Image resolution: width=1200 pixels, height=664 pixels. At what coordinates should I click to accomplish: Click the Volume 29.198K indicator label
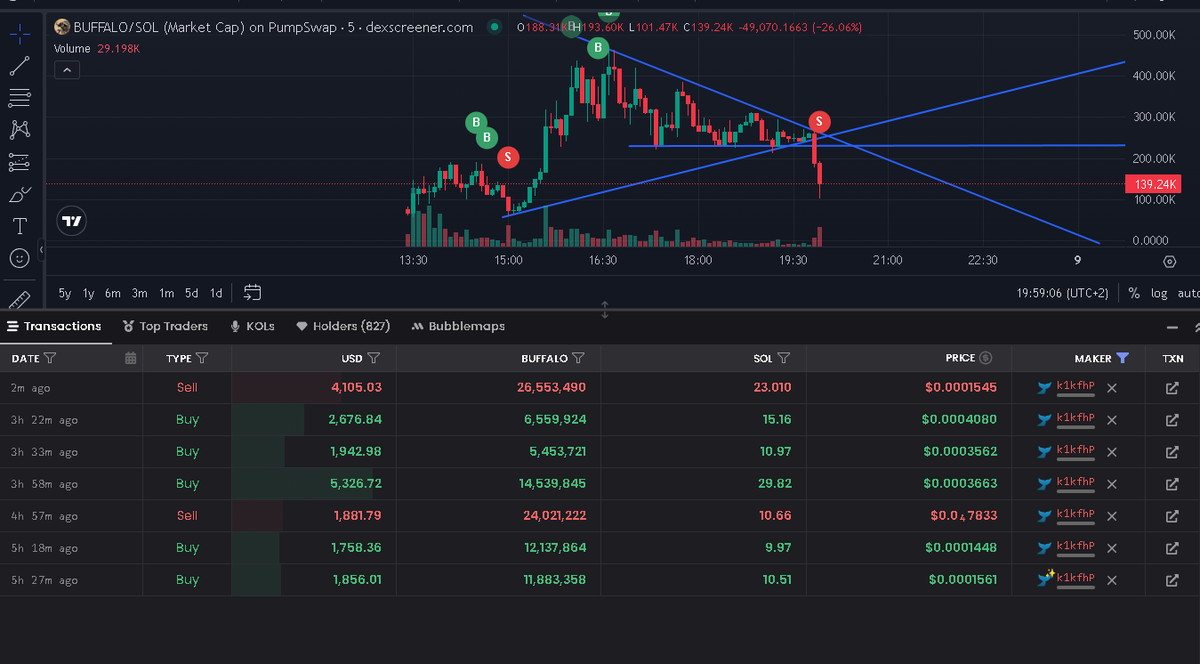coord(97,48)
